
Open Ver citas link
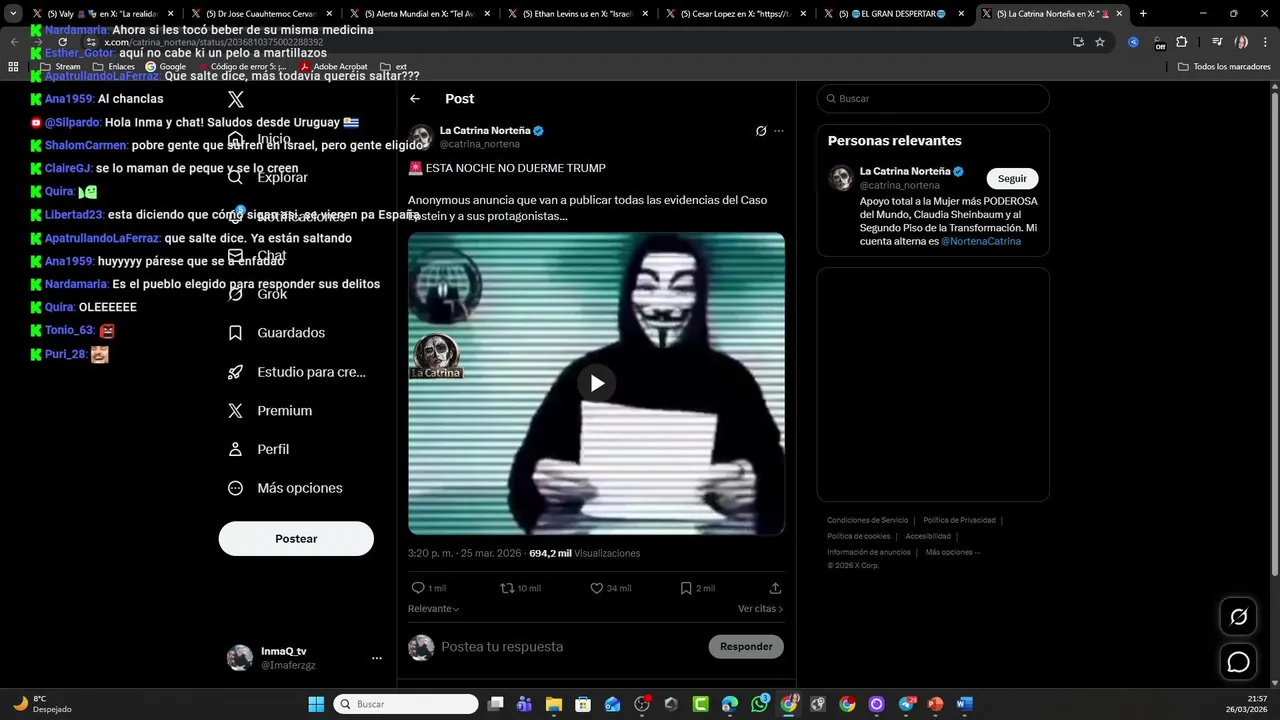pyautogui.click(x=761, y=609)
